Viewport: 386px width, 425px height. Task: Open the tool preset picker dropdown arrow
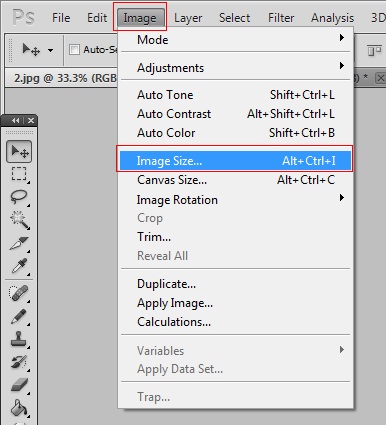pyautogui.click(x=50, y=50)
